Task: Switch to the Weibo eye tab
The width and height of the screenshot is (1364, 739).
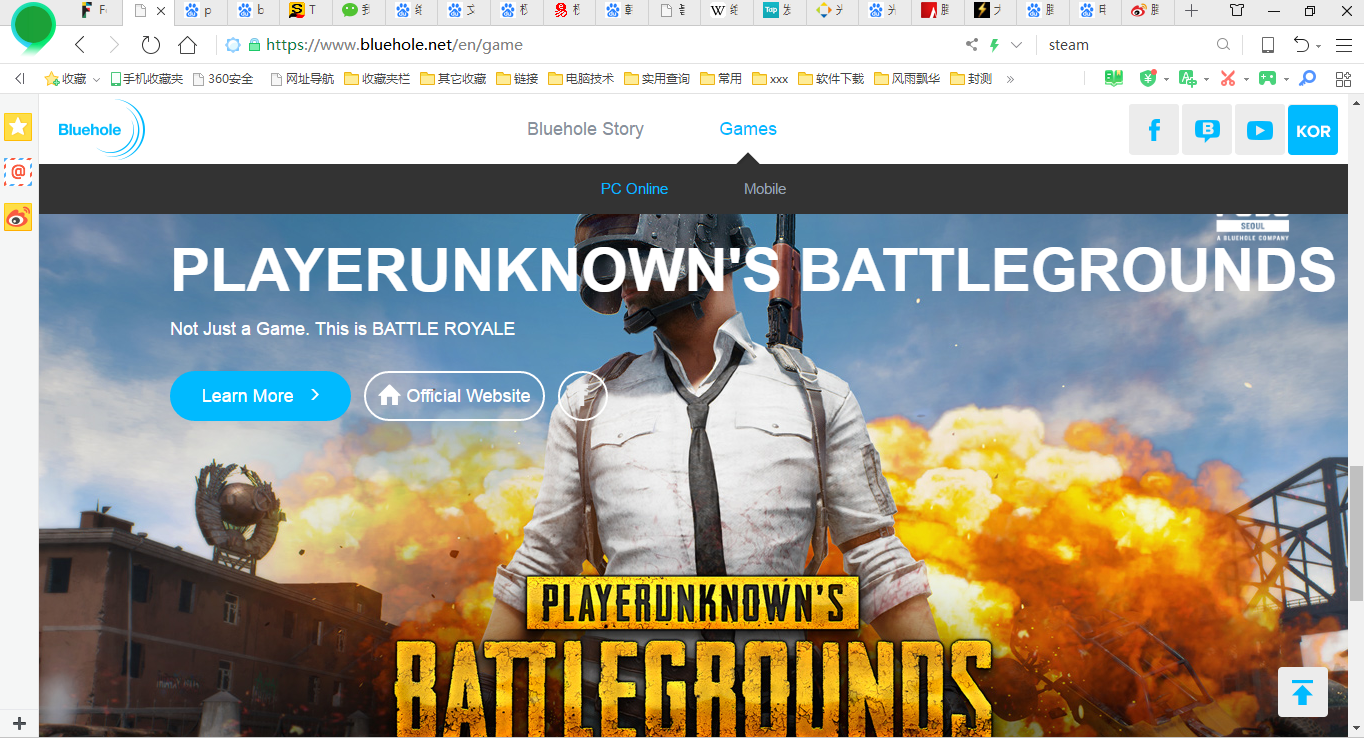Action: [x=1149, y=11]
